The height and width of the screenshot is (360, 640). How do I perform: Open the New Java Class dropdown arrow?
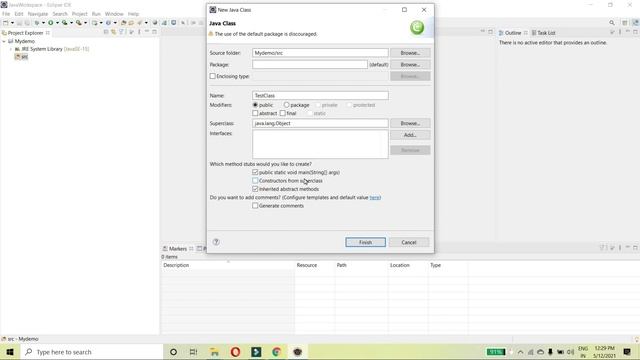(115, 23)
